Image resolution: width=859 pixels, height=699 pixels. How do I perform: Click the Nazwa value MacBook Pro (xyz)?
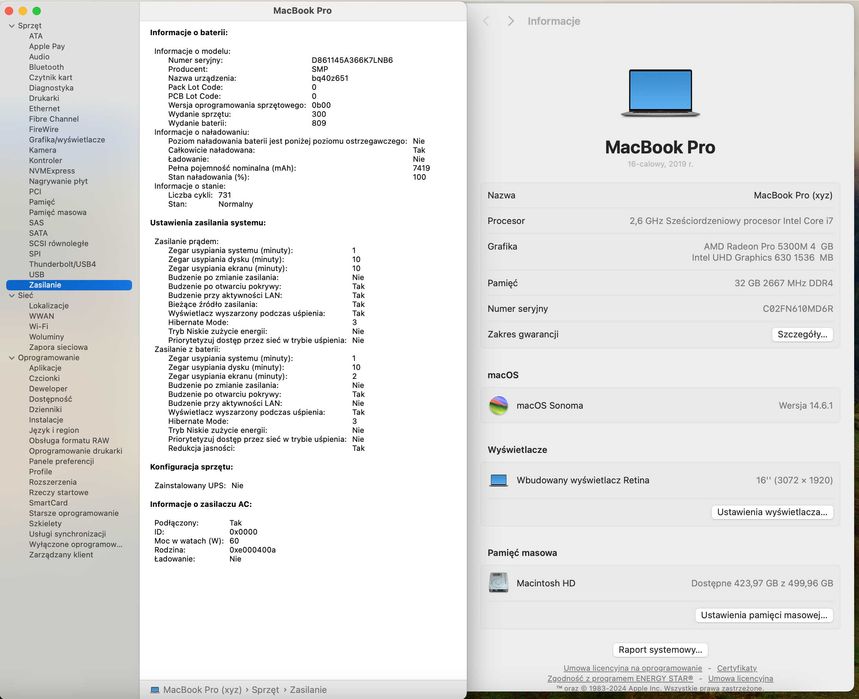793,195
